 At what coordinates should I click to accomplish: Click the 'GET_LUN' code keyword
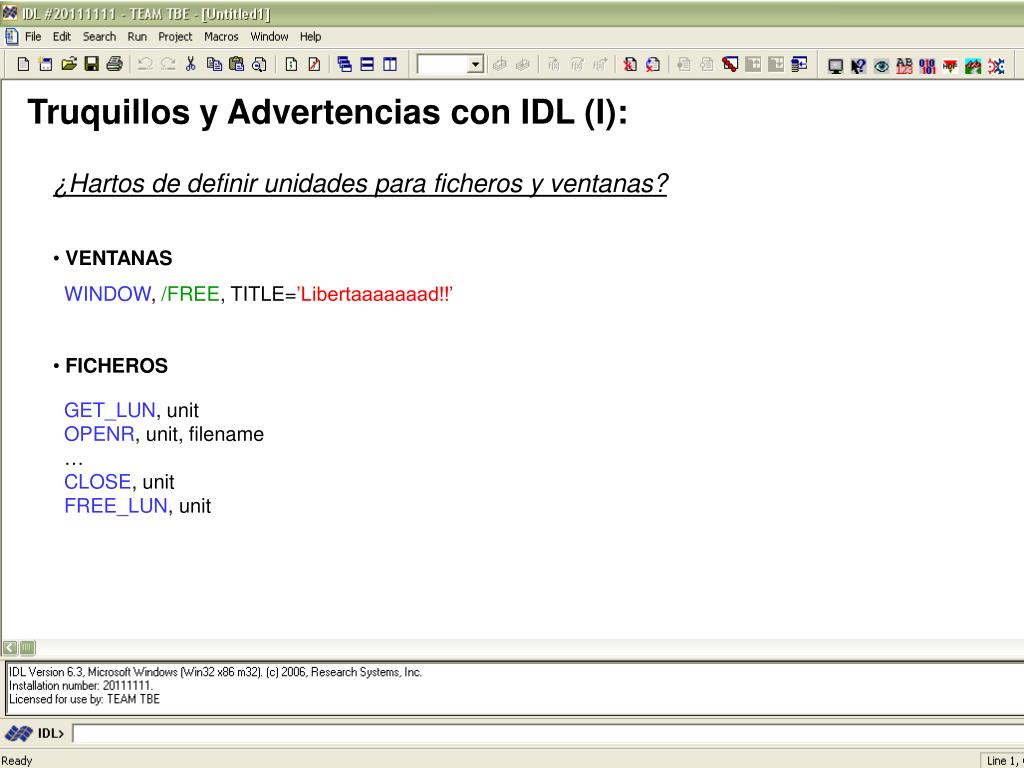click(110, 410)
